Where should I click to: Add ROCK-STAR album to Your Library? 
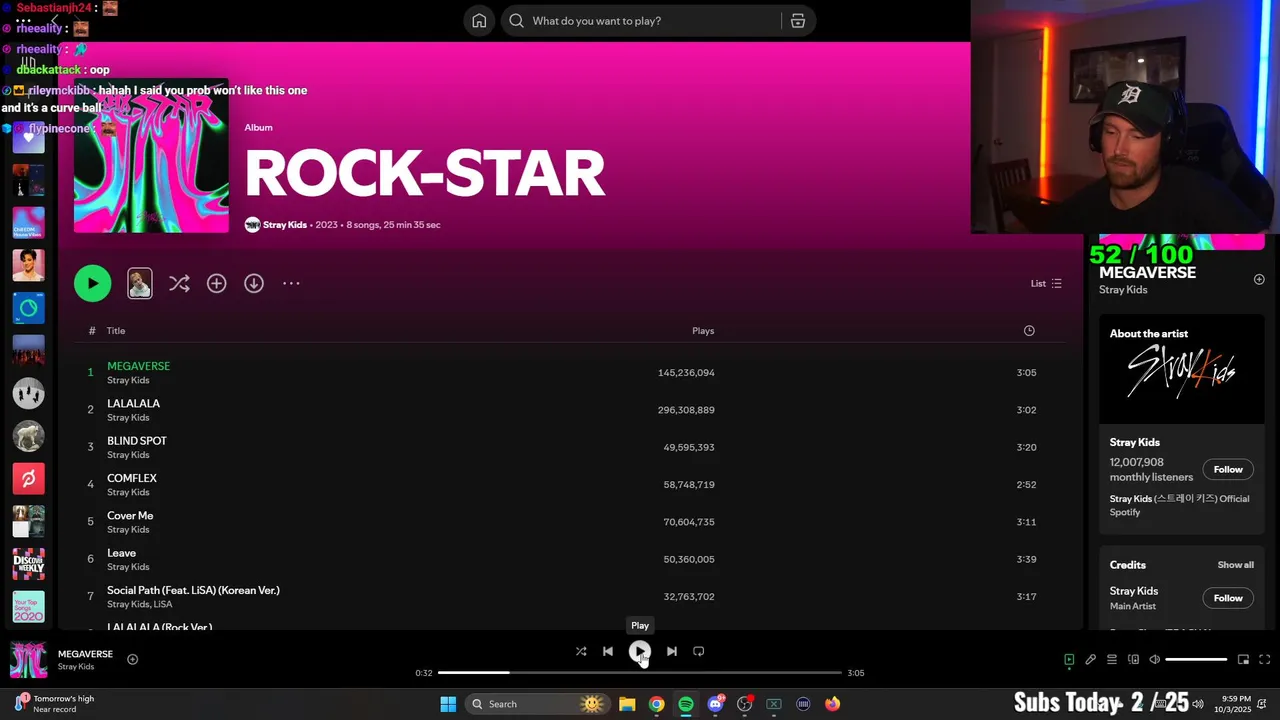point(216,284)
